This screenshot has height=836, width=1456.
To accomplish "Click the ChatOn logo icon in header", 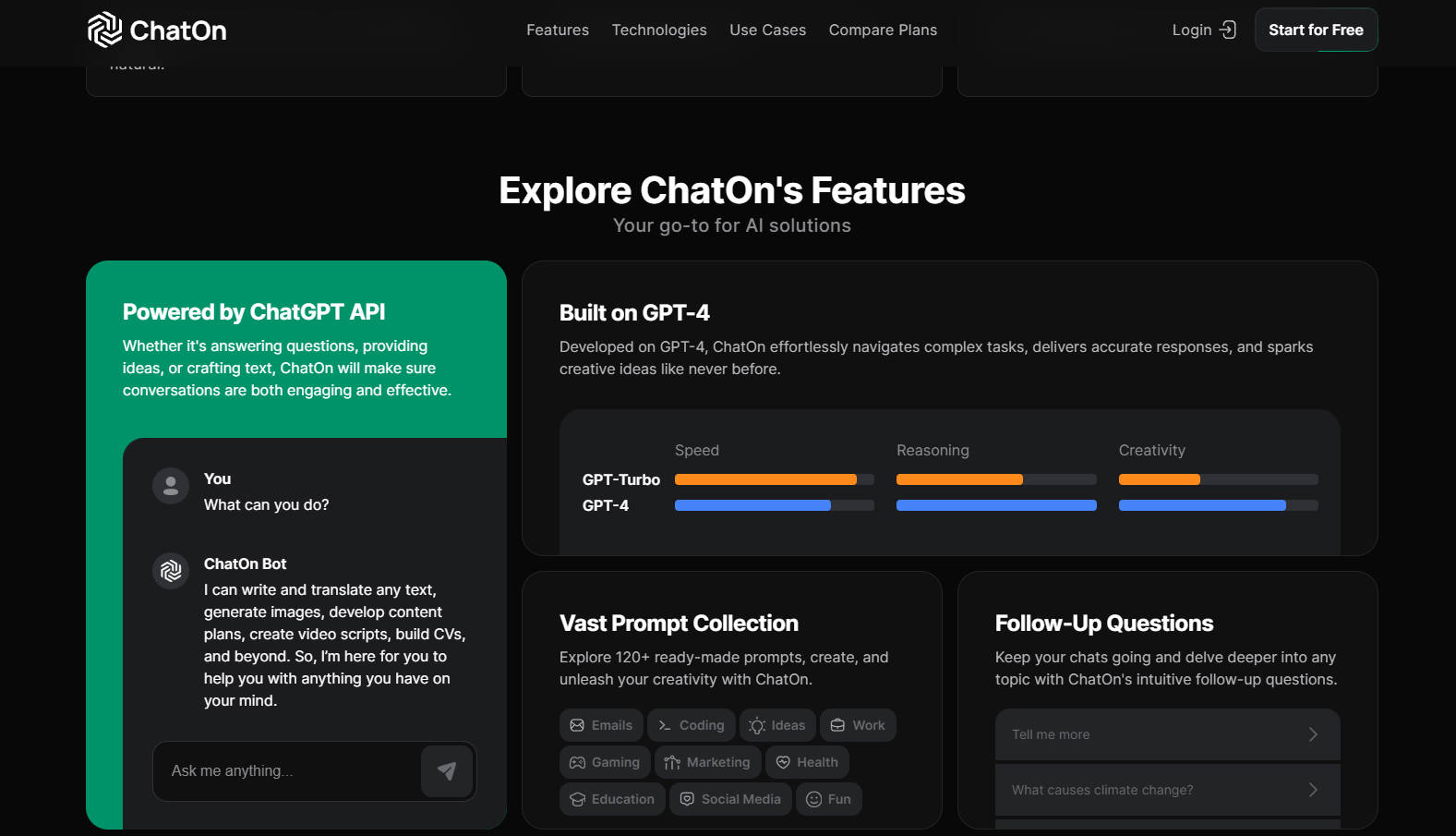I will pos(104,30).
